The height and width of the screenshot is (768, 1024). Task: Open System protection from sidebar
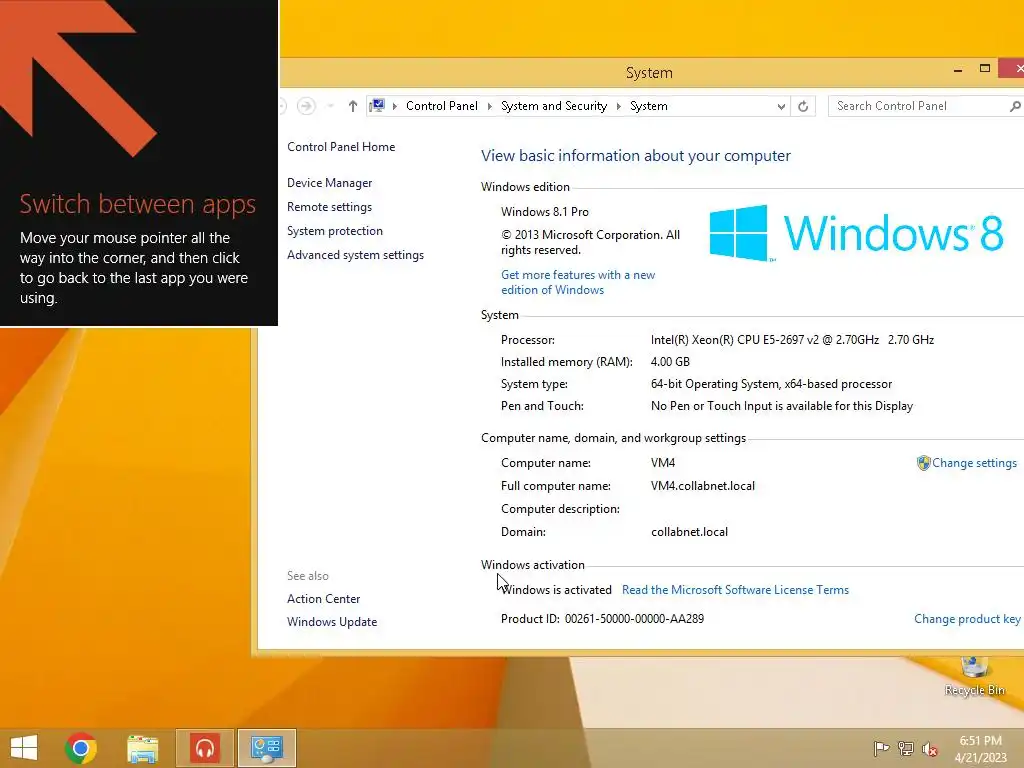(x=334, y=231)
